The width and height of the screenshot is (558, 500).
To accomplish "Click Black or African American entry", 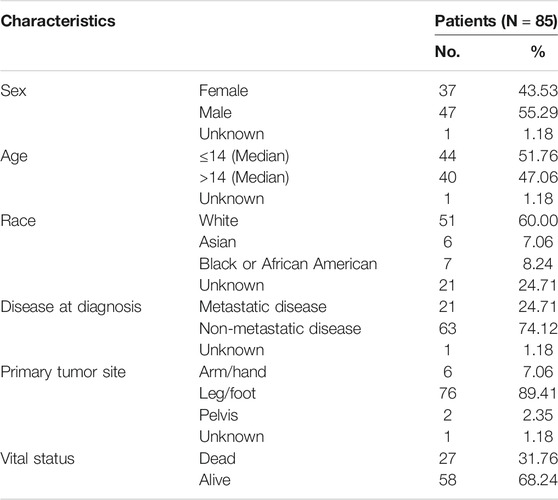I will point(288,264).
